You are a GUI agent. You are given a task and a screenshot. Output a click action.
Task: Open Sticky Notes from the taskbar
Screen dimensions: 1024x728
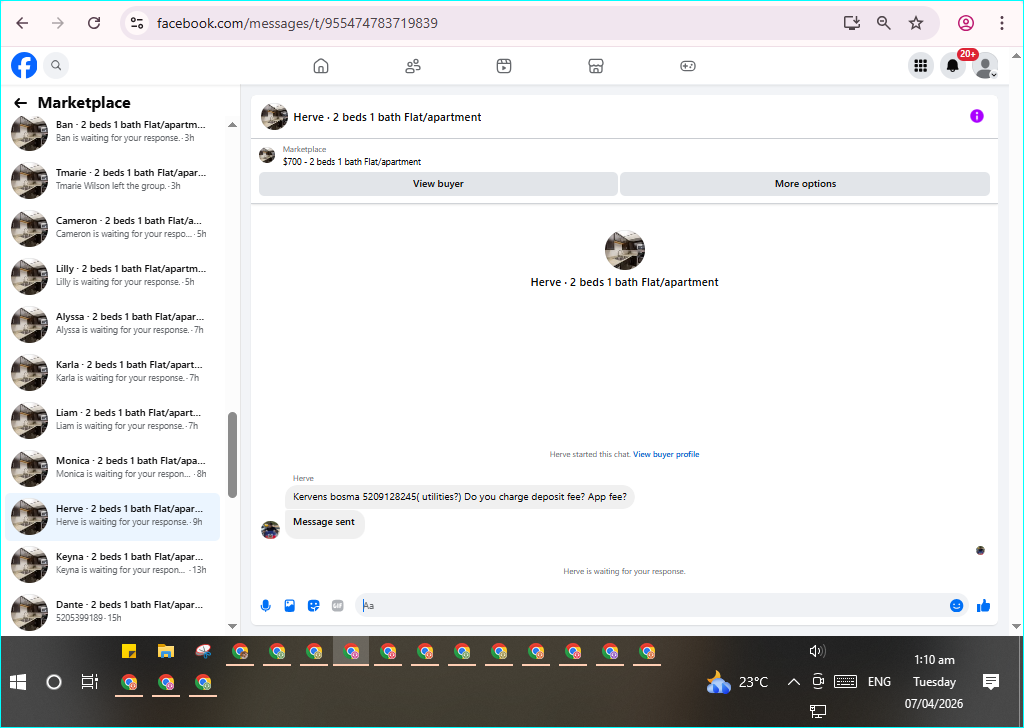point(129,652)
